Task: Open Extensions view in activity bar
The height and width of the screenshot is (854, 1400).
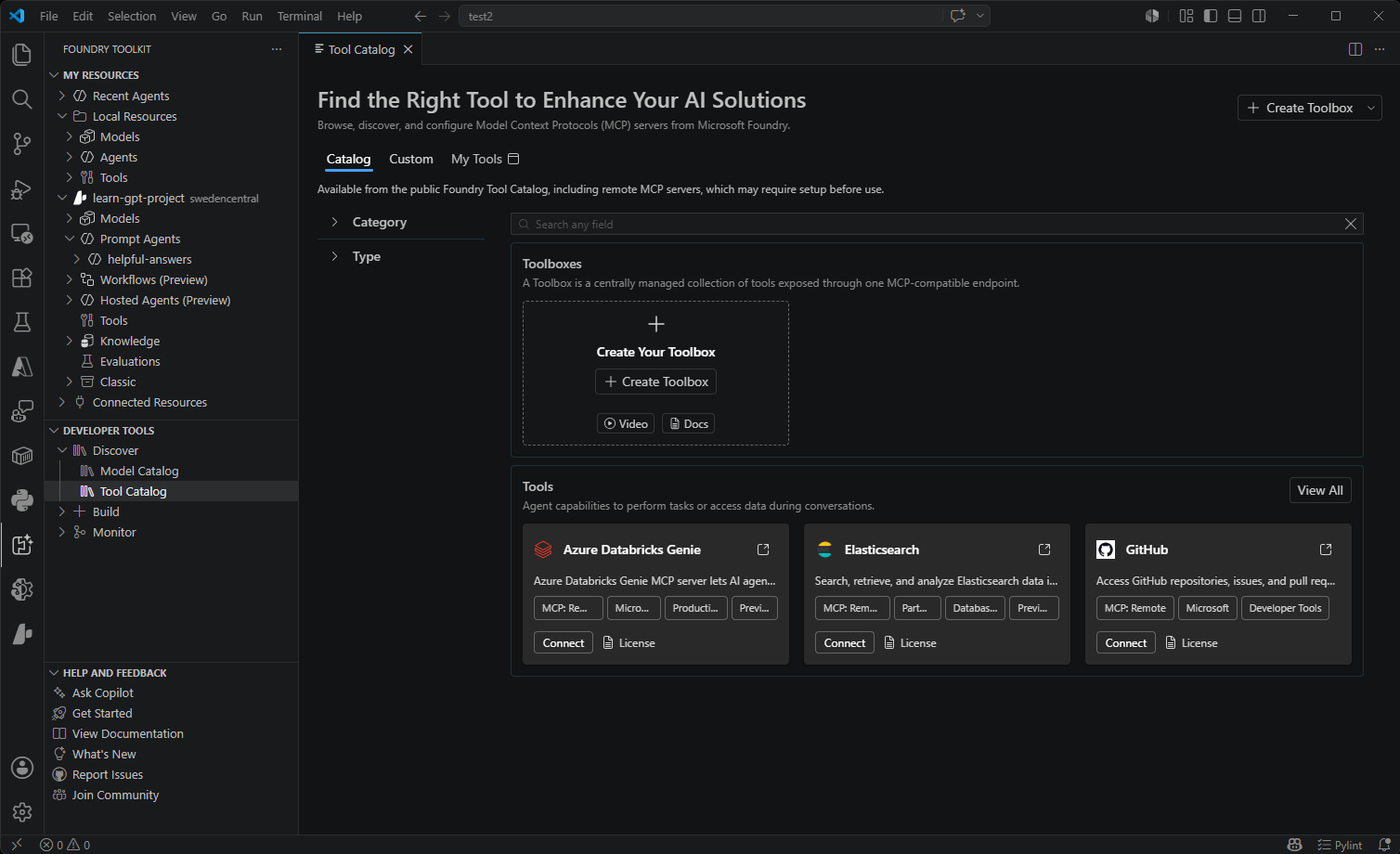Action: point(21,278)
